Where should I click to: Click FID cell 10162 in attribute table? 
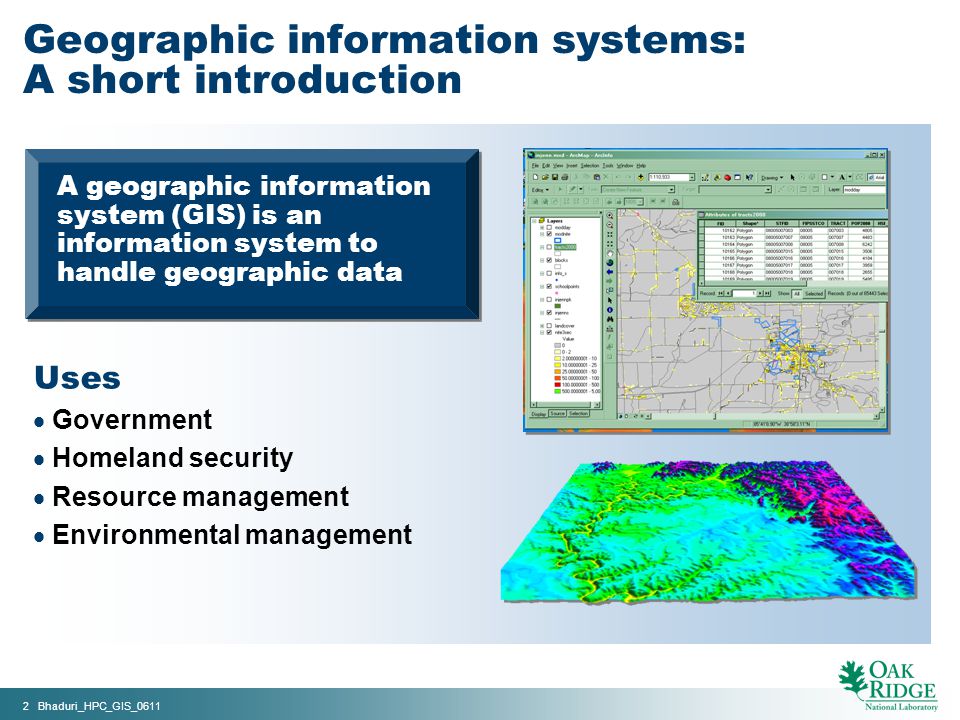coord(722,230)
